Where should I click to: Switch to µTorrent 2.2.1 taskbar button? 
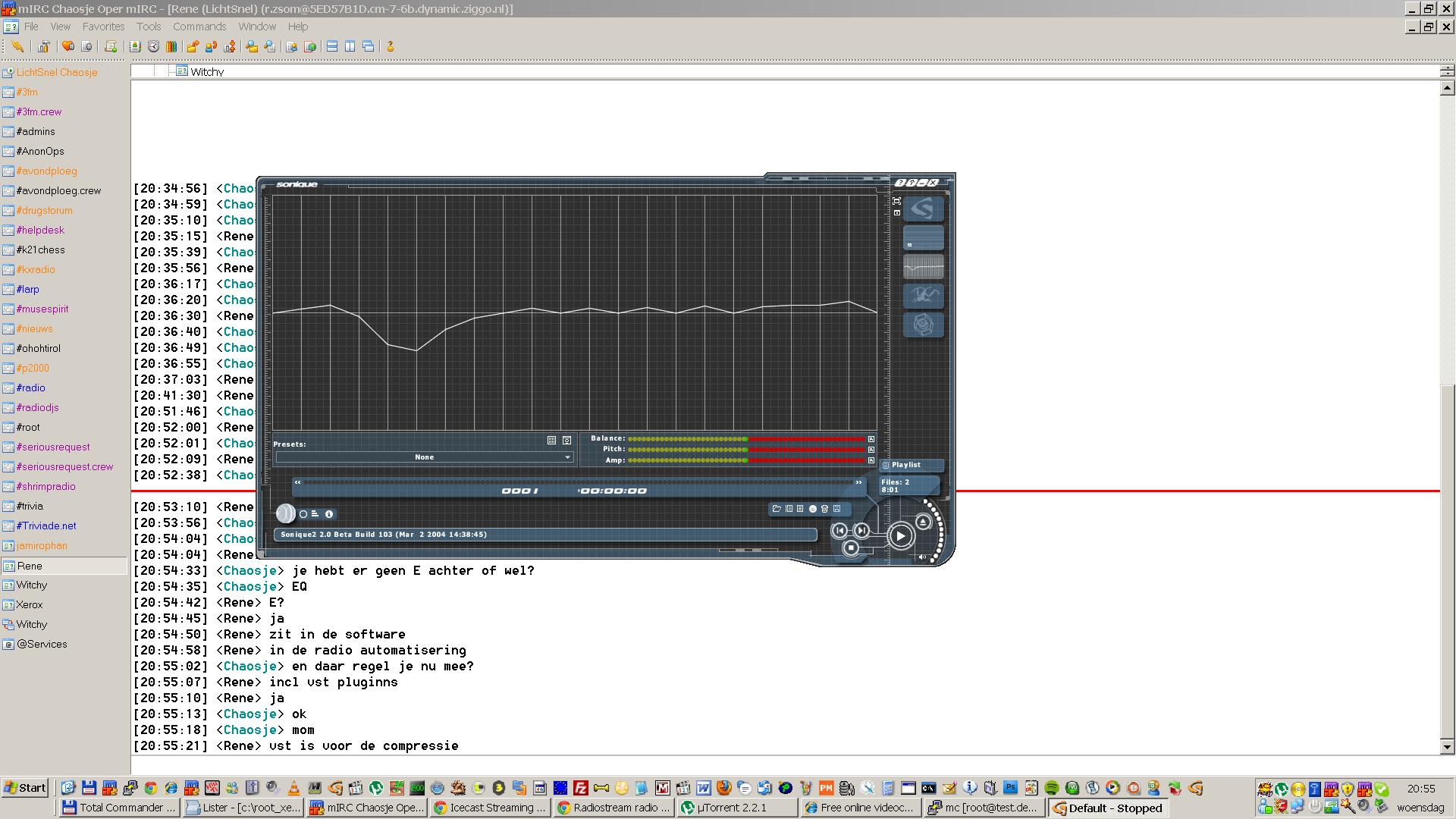coord(737,808)
